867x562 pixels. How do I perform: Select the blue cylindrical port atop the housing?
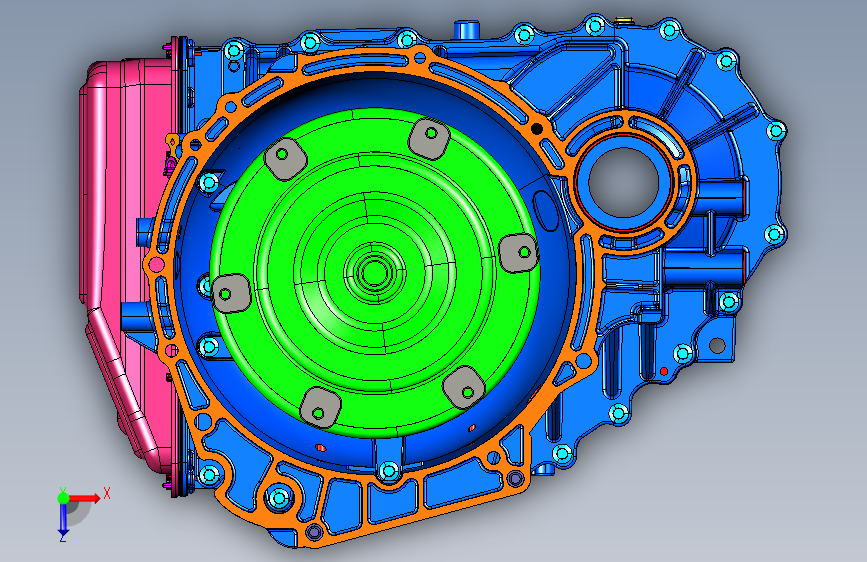tap(466, 29)
